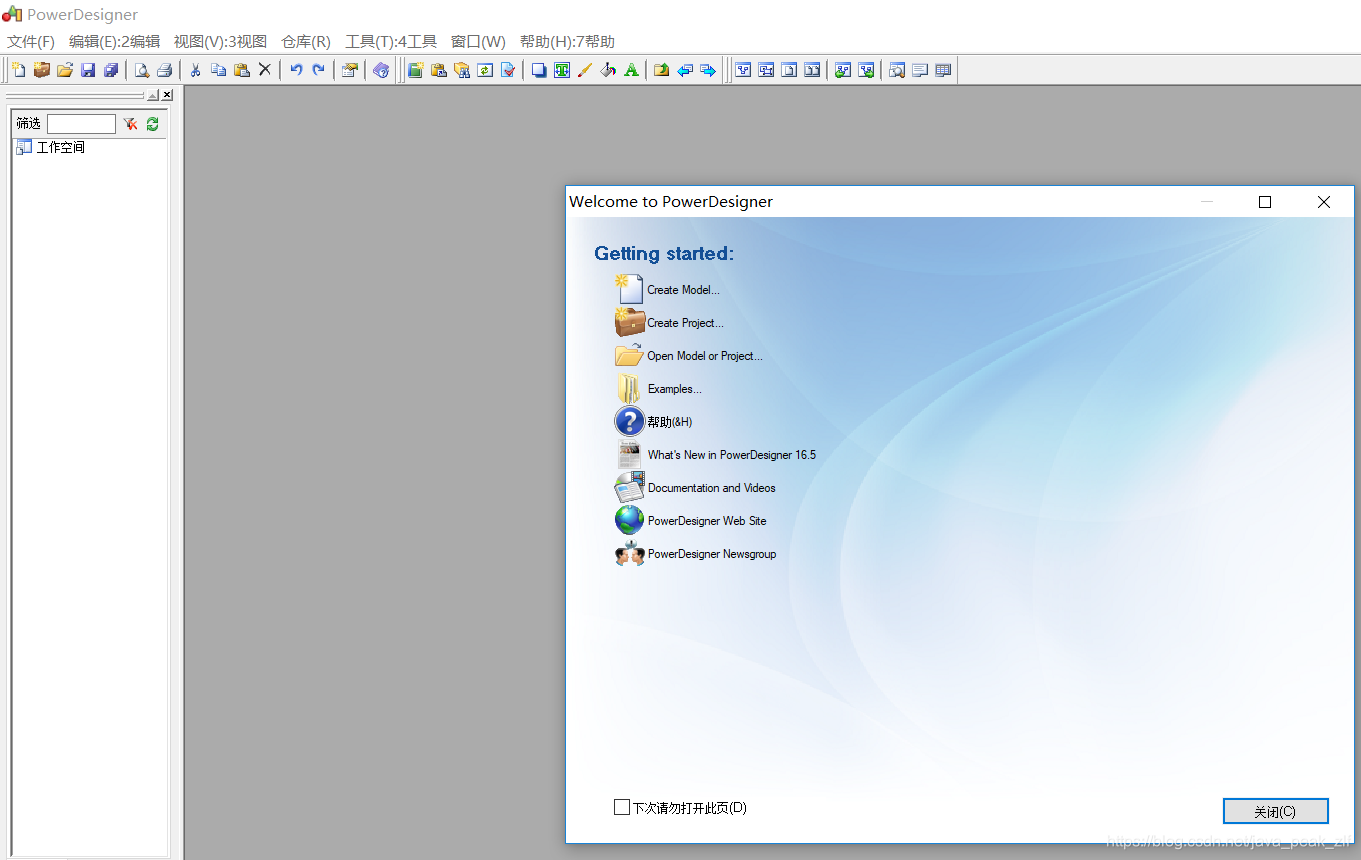Open the 帮助(H) menu
Screen dimensions: 1361x860
coord(567,42)
